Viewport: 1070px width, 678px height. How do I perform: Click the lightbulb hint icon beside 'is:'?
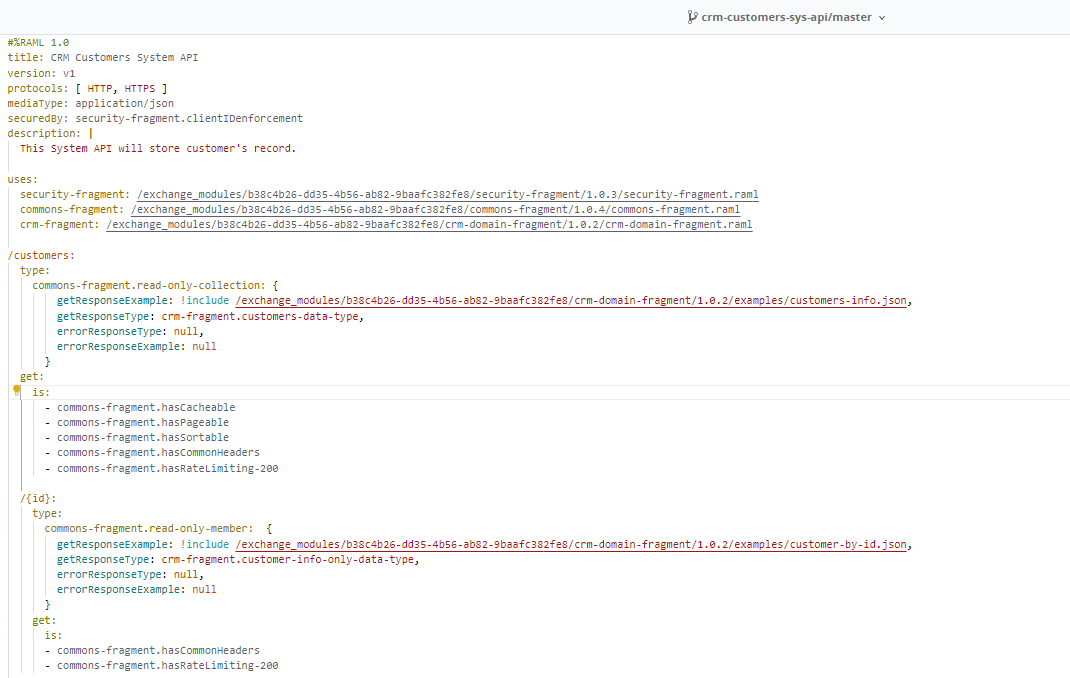[17, 390]
